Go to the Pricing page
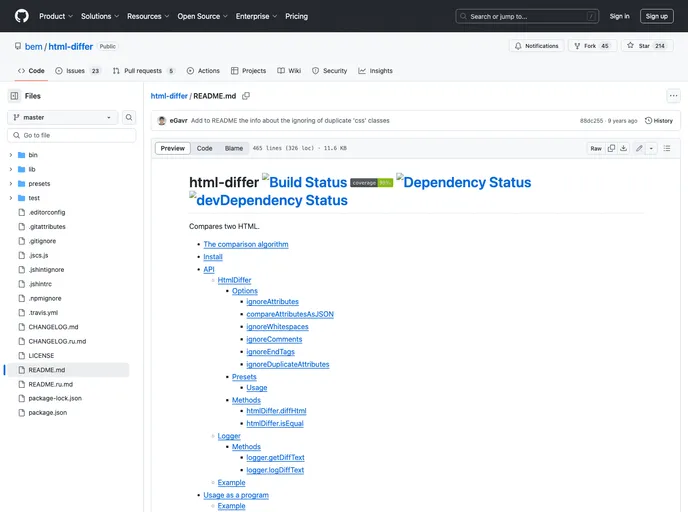 296,16
